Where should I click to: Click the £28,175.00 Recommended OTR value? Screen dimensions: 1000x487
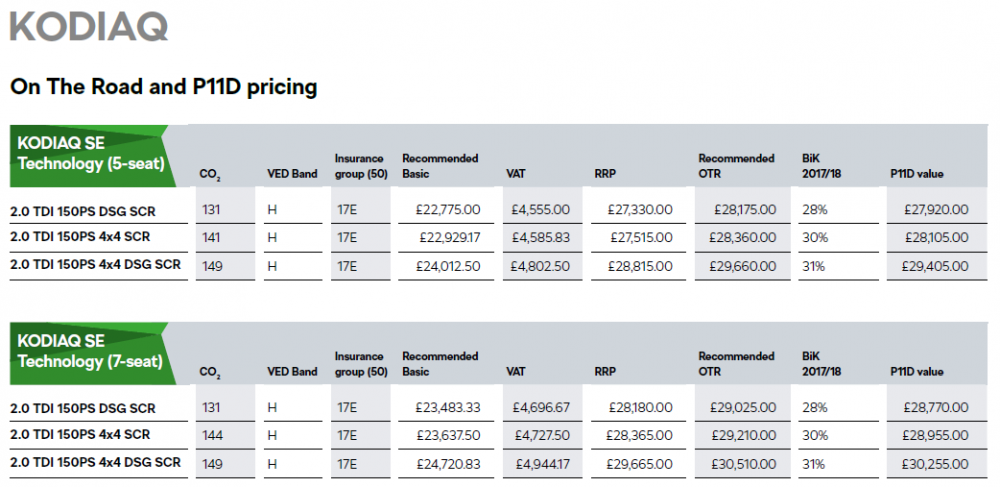point(742,210)
